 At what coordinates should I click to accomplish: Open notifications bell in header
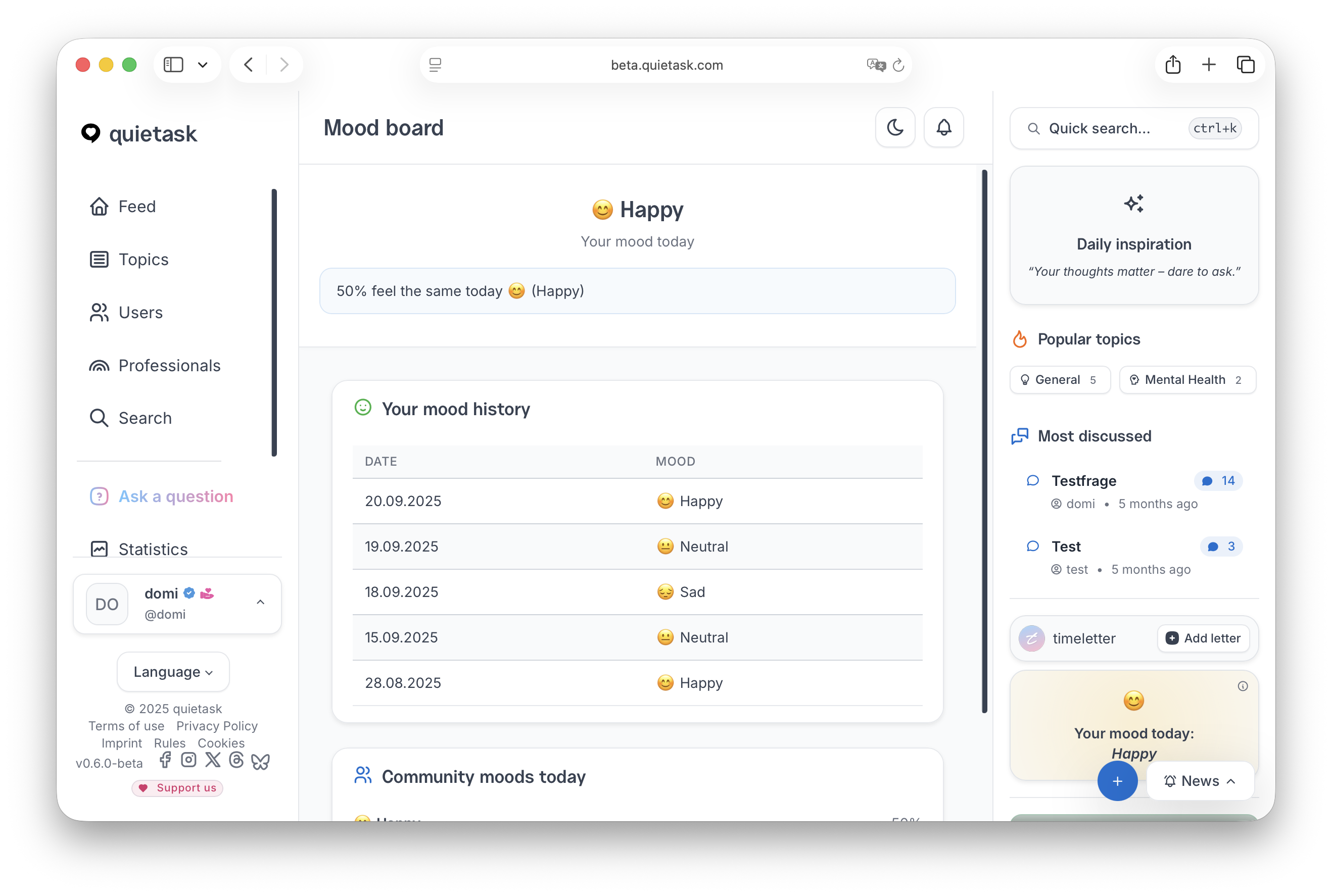943,127
